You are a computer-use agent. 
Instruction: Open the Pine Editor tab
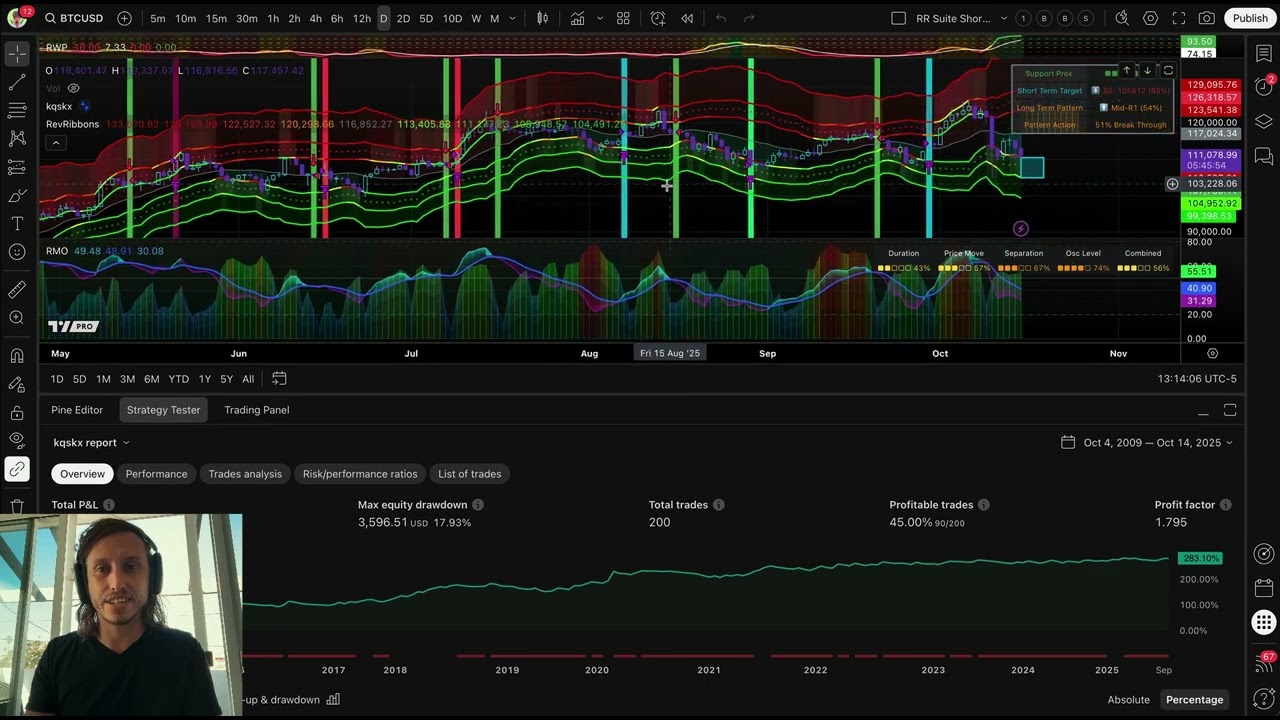point(77,410)
